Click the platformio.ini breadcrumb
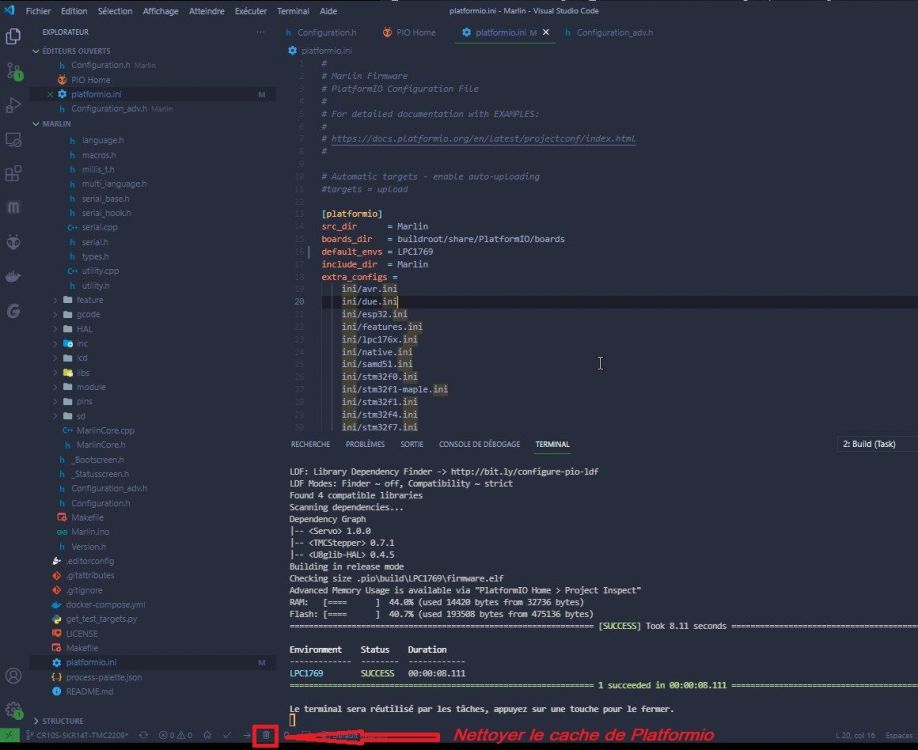Image resolution: width=918 pixels, height=750 pixels. tap(320, 51)
